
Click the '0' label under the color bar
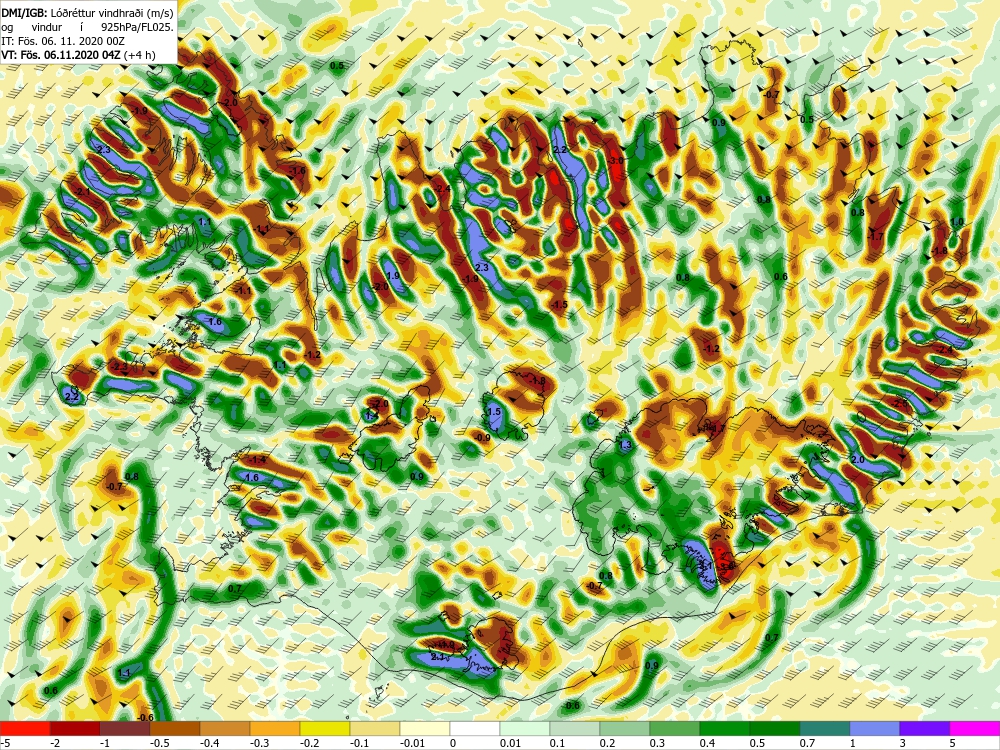(x=452, y=743)
